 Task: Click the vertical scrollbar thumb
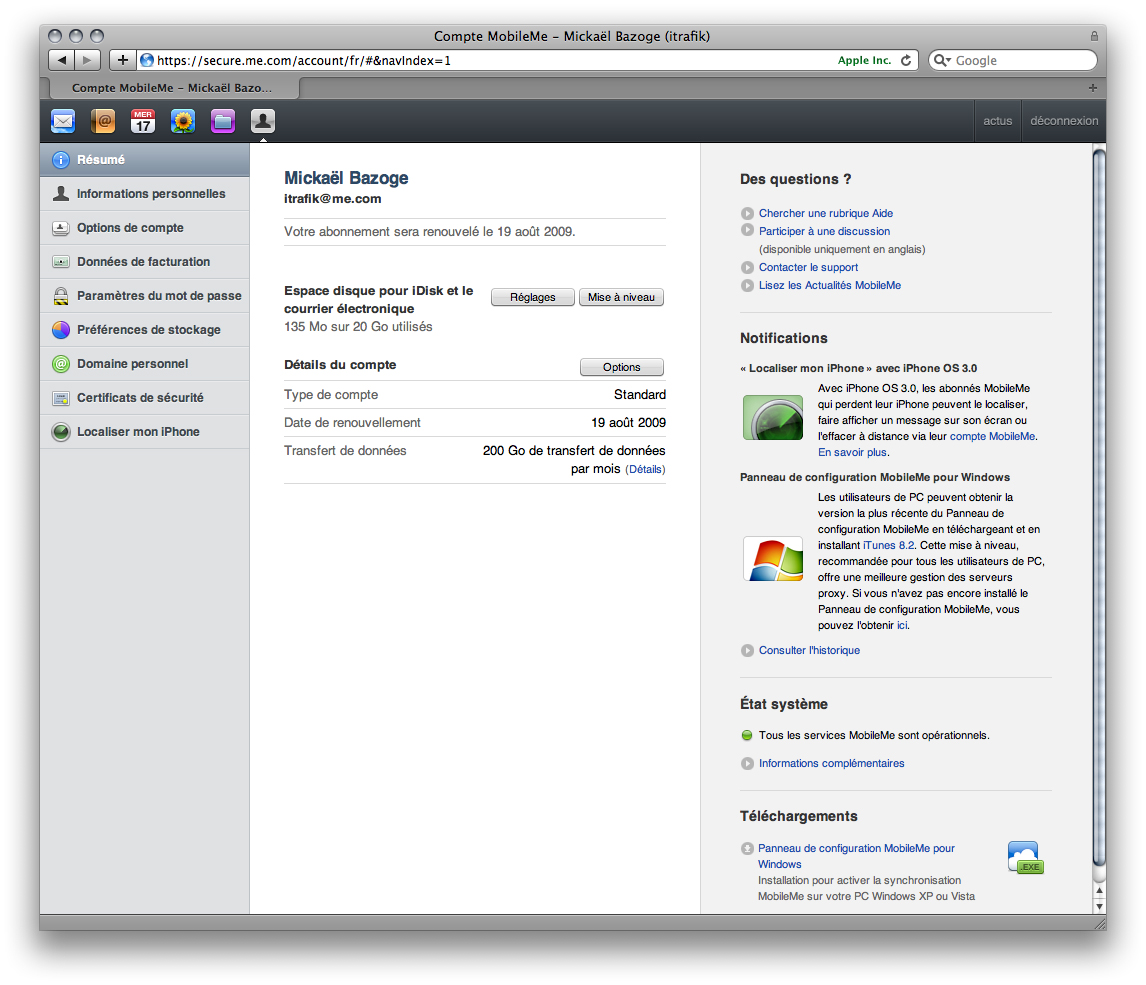[1099, 508]
